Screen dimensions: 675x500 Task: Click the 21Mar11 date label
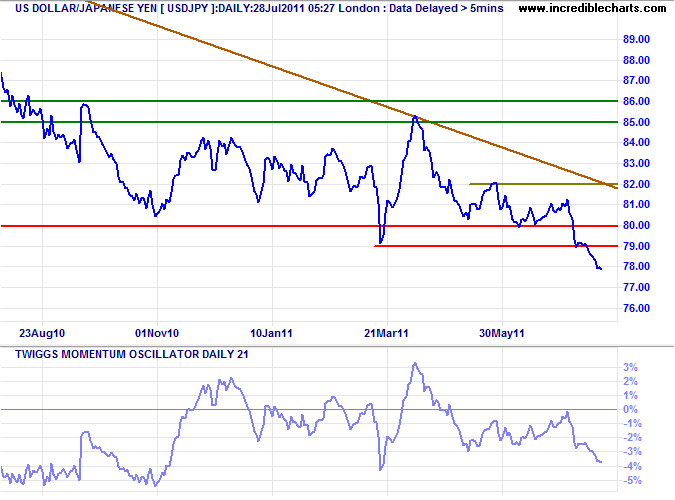click(x=386, y=333)
